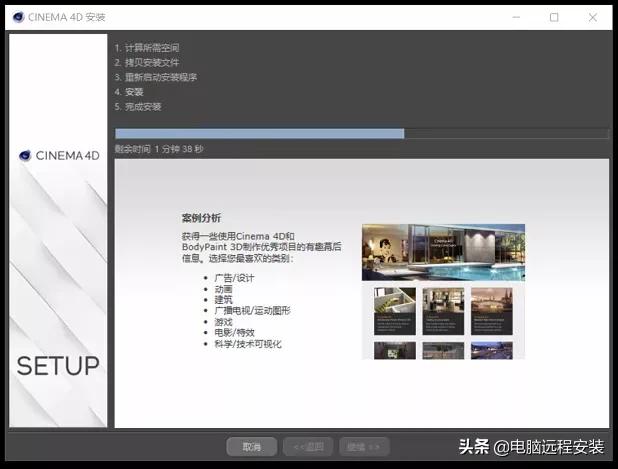Select the 游戏 category

[223, 322]
